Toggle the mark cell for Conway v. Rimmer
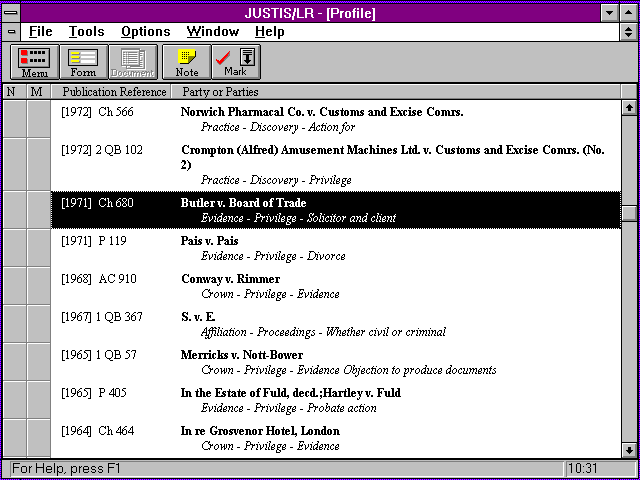 click(x=39, y=286)
